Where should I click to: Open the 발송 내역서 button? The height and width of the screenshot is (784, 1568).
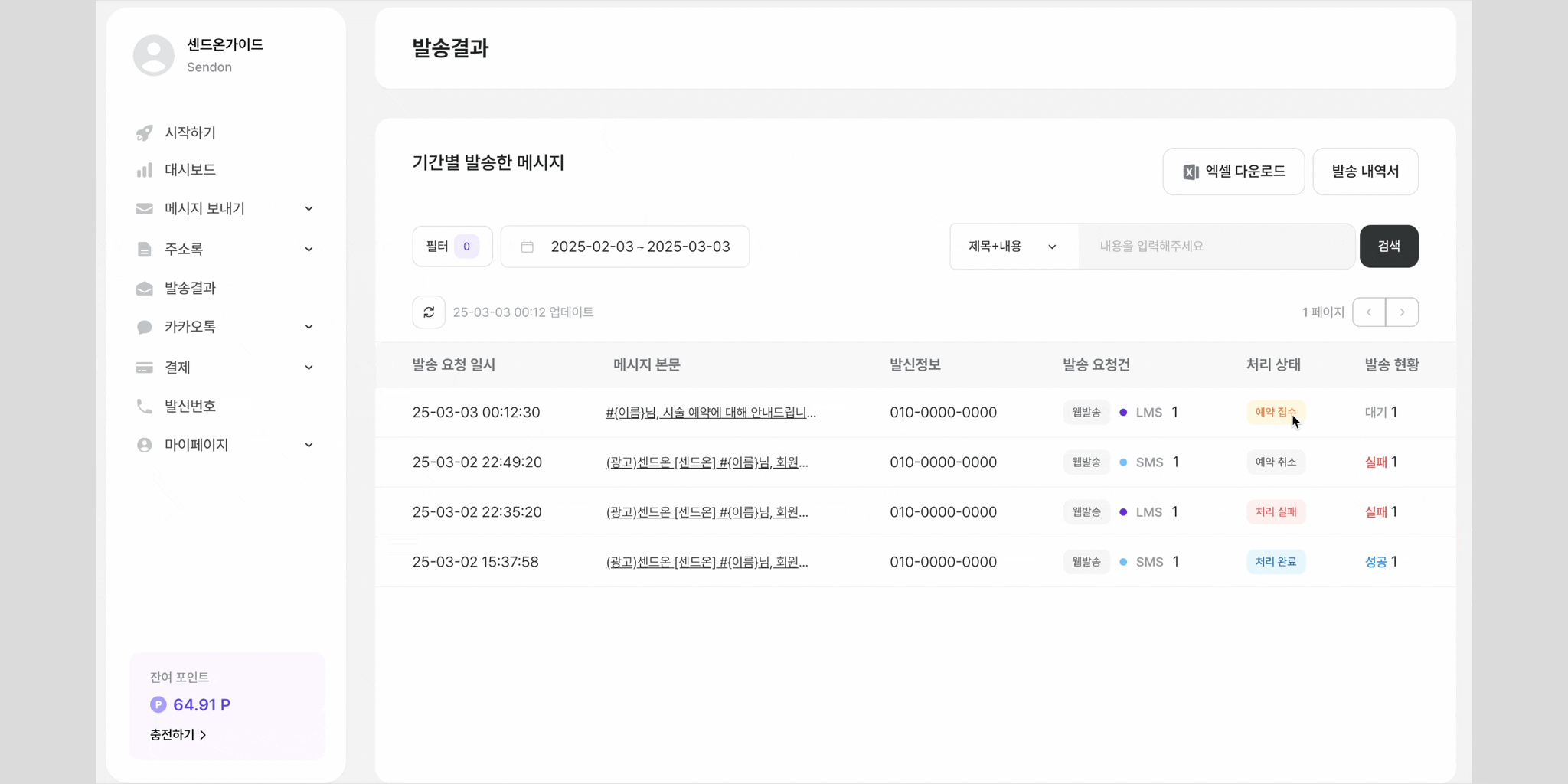point(1365,171)
